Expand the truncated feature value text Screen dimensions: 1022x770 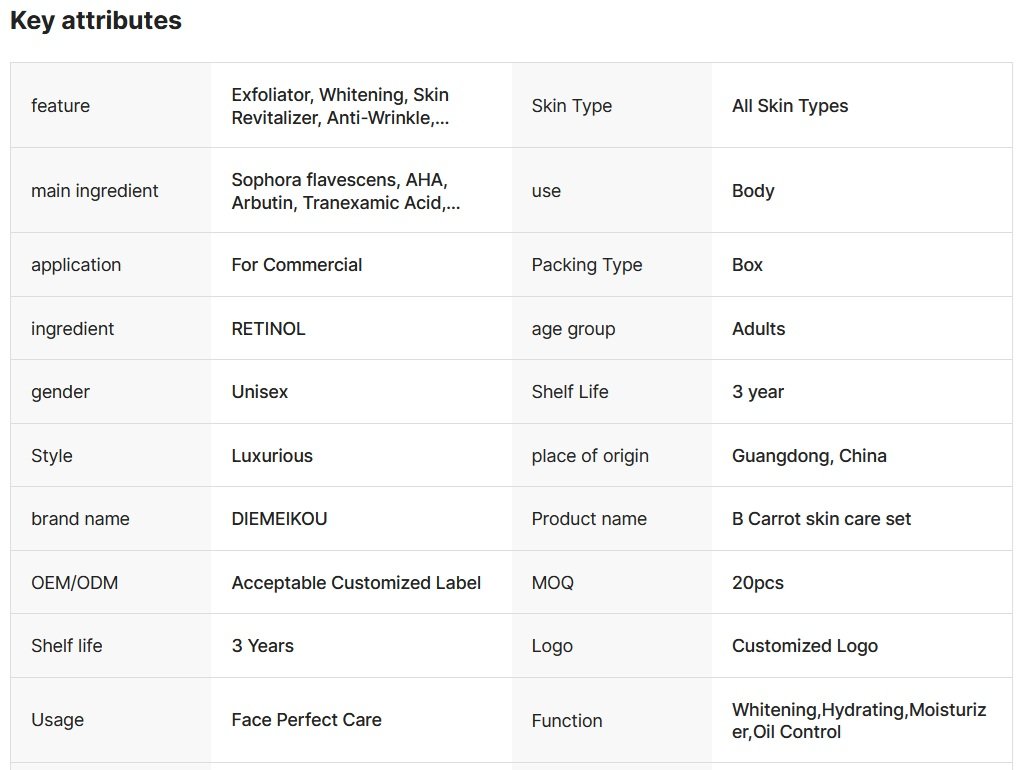point(340,106)
